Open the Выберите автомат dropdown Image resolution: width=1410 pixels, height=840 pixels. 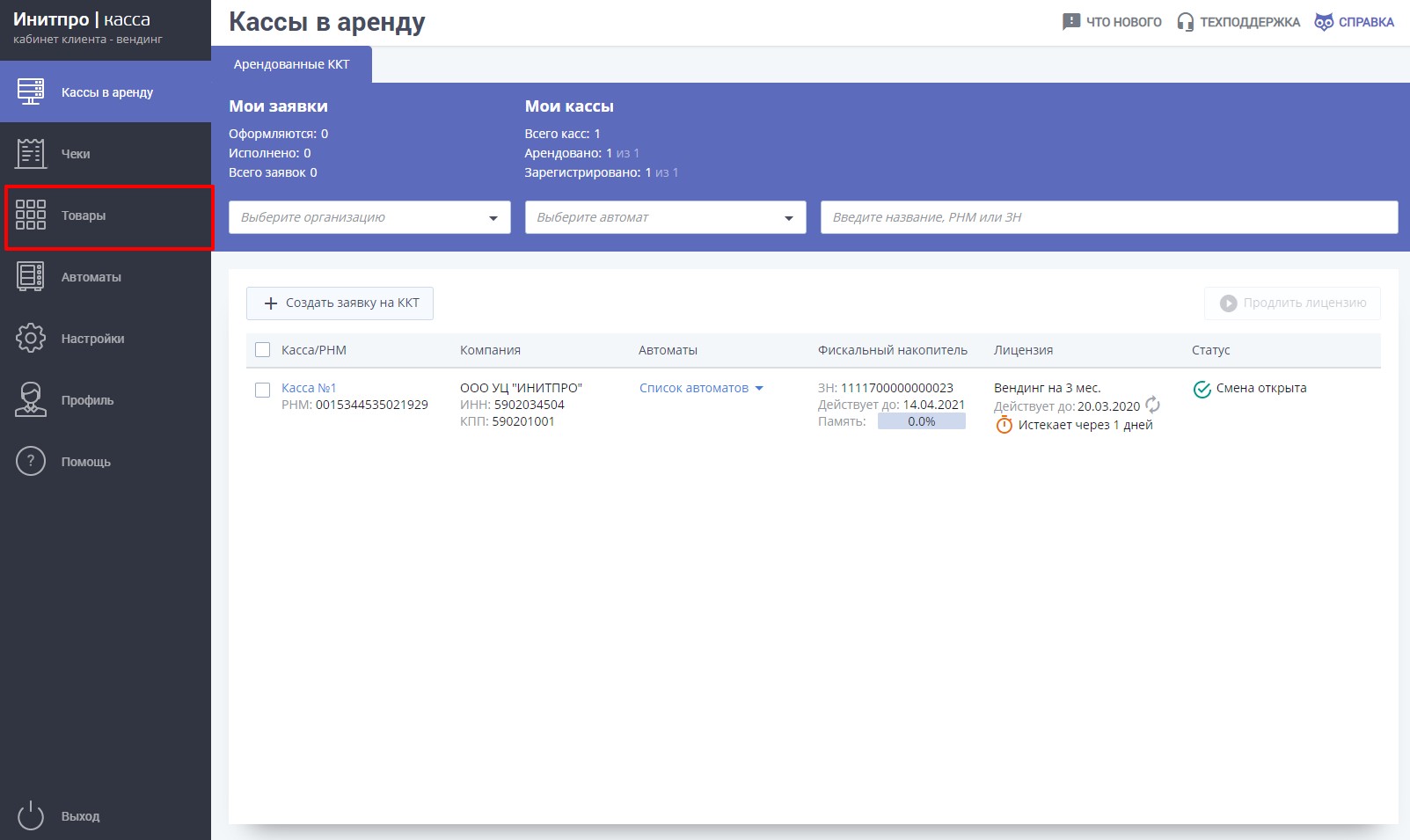point(666,217)
